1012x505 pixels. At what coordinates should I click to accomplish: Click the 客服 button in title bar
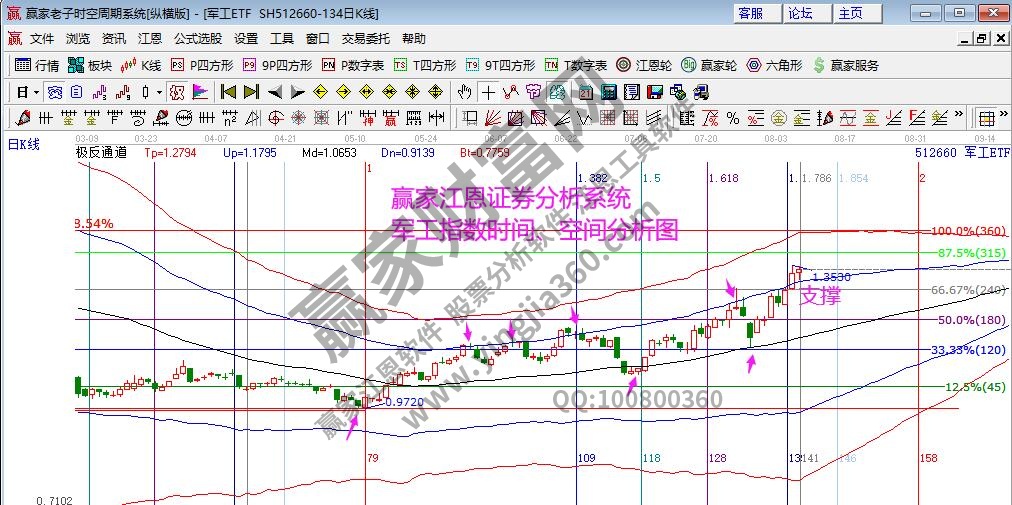(x=751, y=13)
